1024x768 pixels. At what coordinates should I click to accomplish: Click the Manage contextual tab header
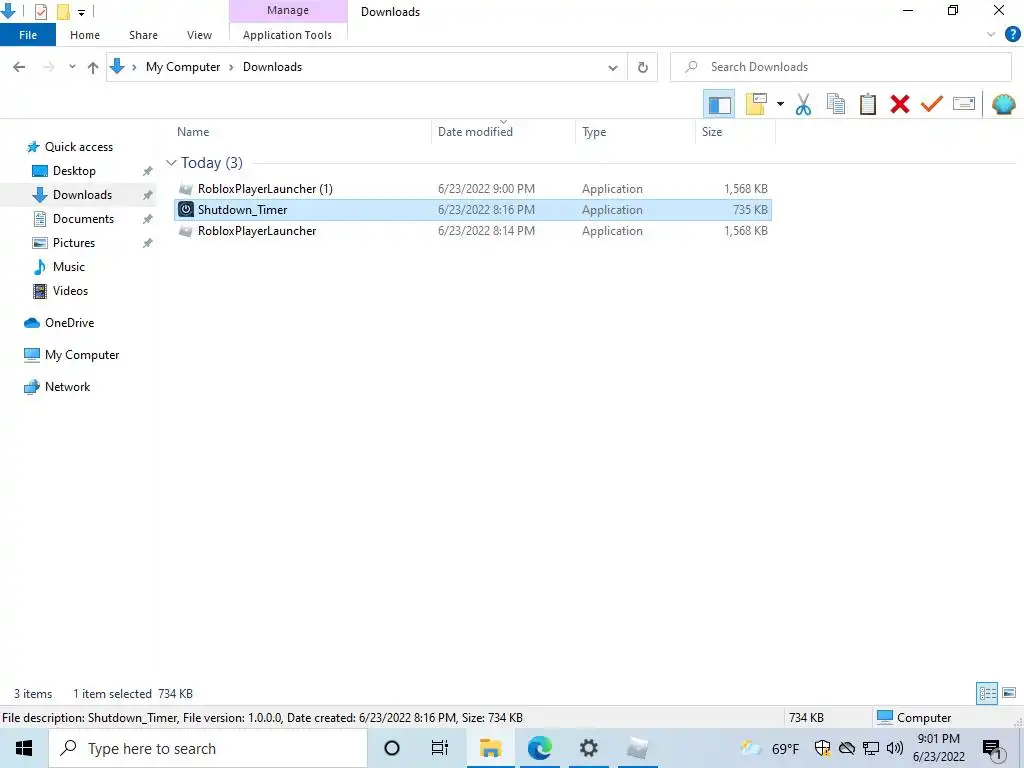click(288, 10)
